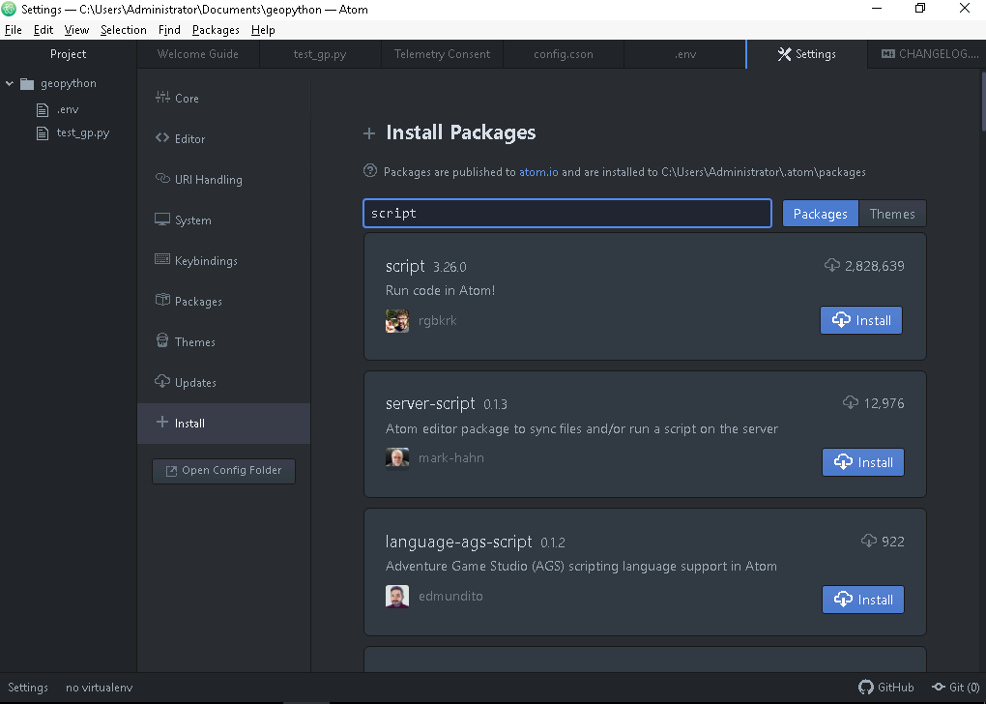The height and width of the screenshot is (704, 986).
Task: Install the script package by rgbkrk
Action: click(x=860, y=320)
